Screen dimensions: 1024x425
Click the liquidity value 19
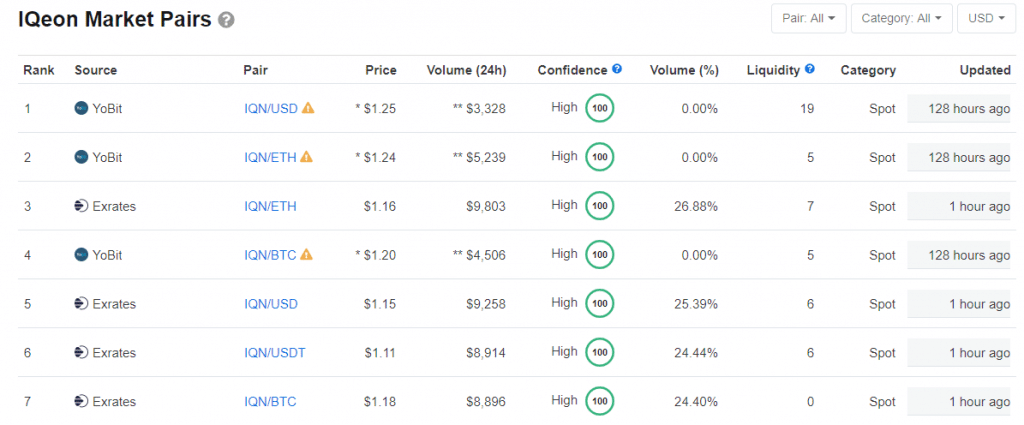coord(807,108)
